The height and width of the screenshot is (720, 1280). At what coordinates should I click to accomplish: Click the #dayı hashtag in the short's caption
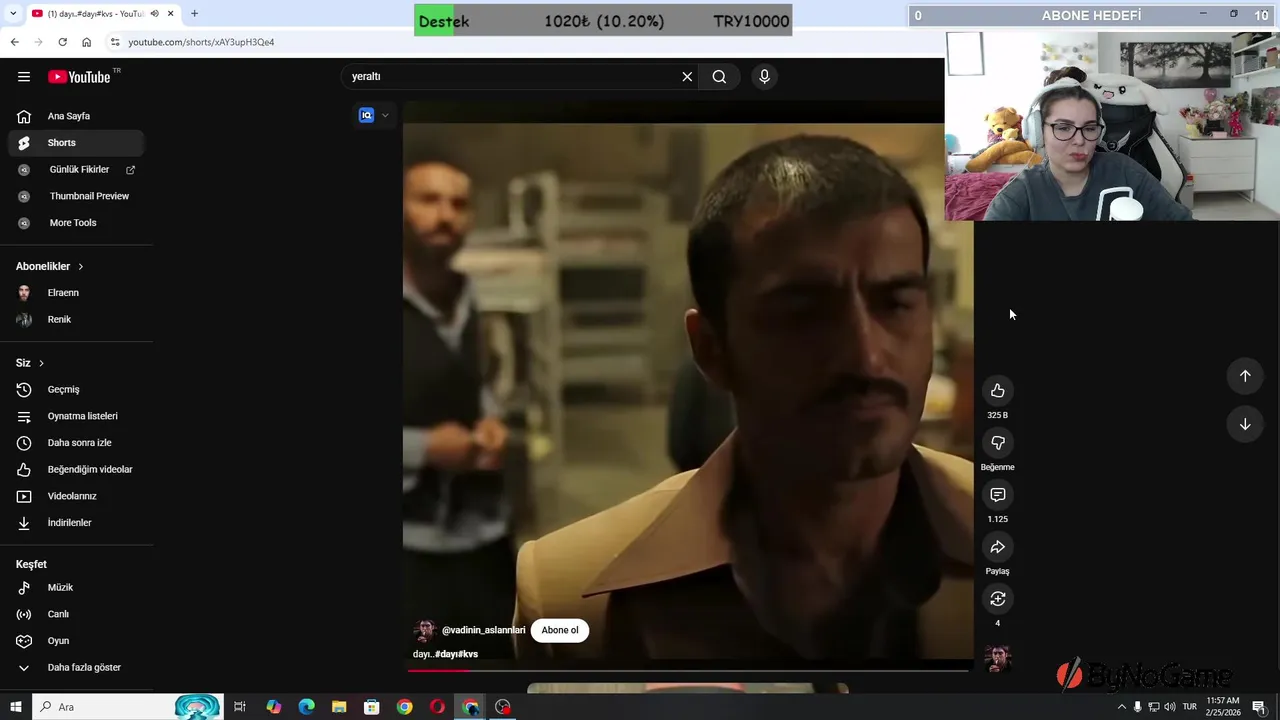pos(446,654)
